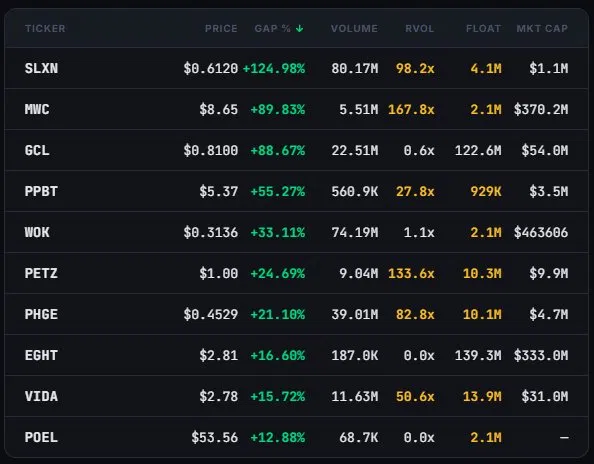Click the +33.11% gap value
Viewport: 594px width, 464px height.
coord(278,232)
